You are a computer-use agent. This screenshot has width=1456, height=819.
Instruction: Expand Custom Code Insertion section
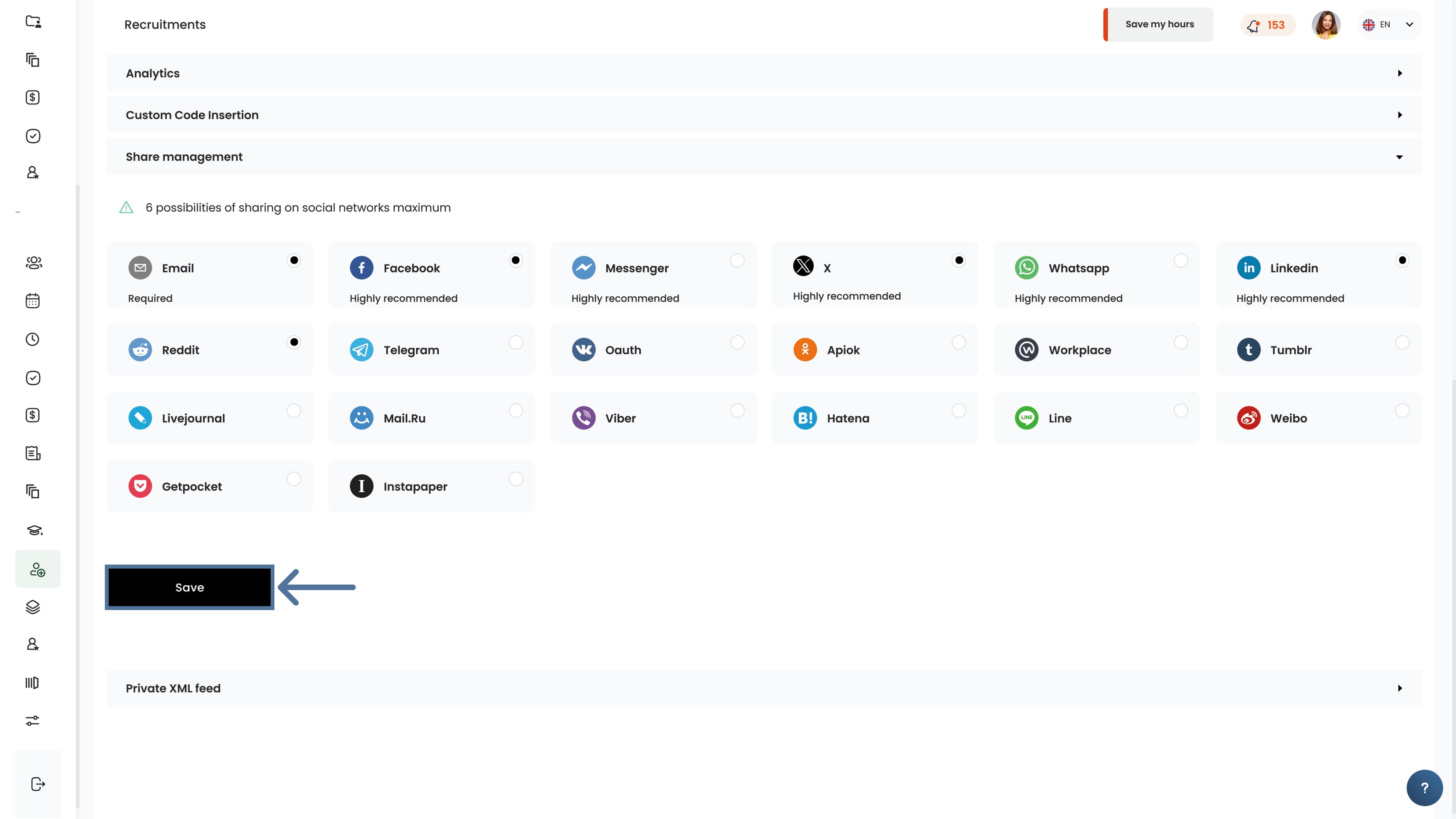click(x=764, y=115)
